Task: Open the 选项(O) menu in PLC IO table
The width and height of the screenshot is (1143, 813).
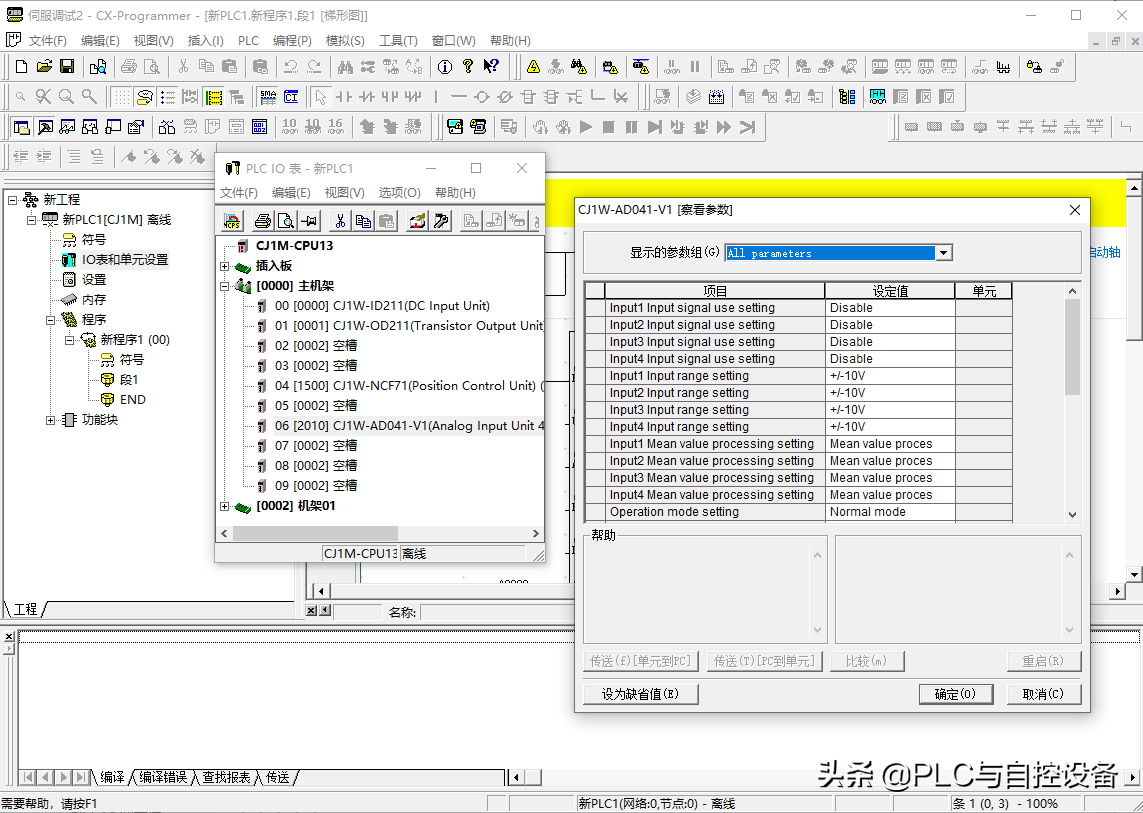Action: [399, 192]
